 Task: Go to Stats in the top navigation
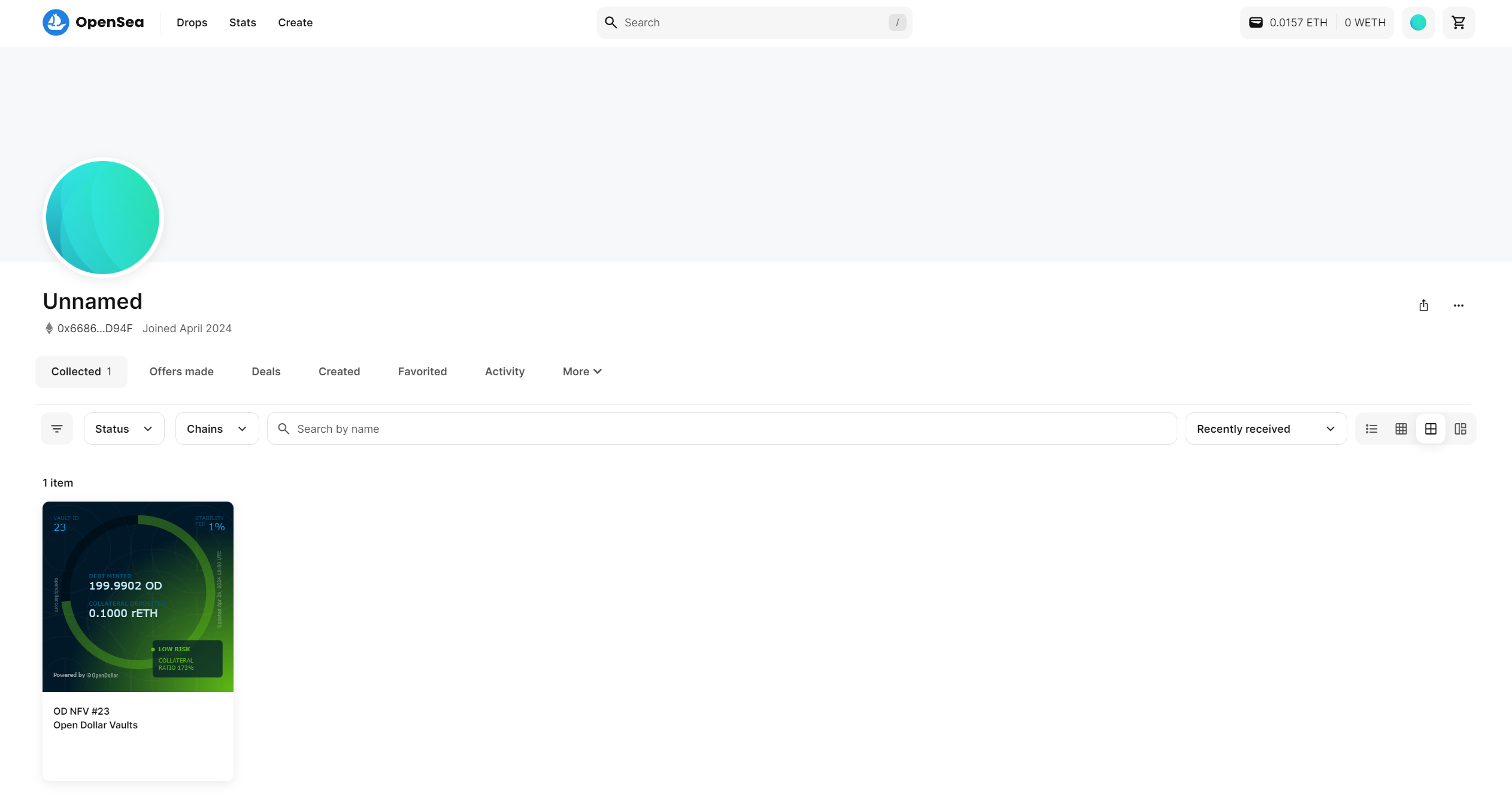[x=243, y=23]
